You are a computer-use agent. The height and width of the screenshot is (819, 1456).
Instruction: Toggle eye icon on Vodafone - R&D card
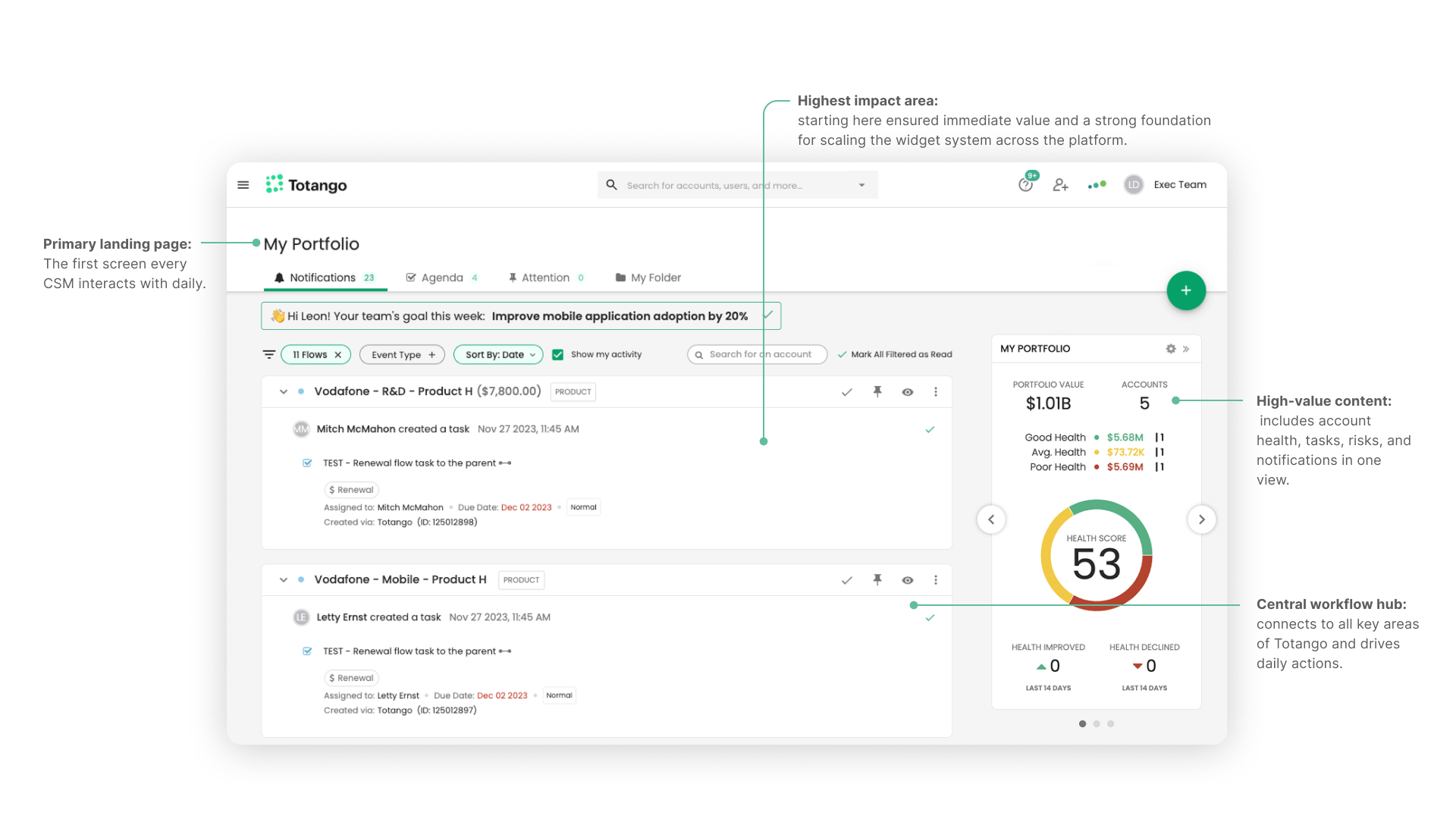(908, 392)
